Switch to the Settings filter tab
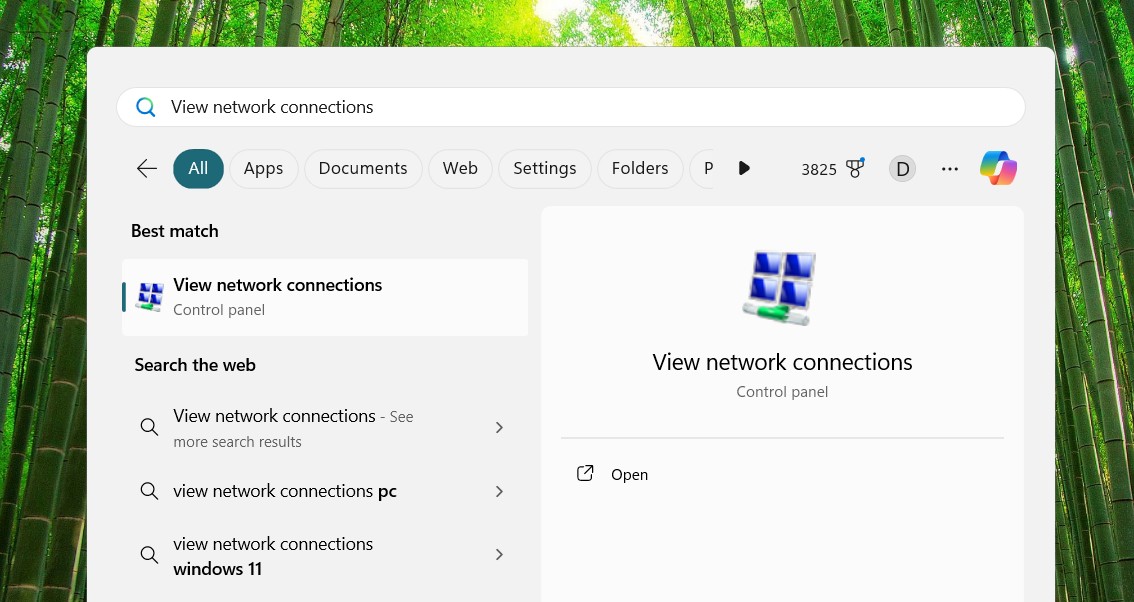This screenshot has width=1134, height=602. (x=545, y=169)
